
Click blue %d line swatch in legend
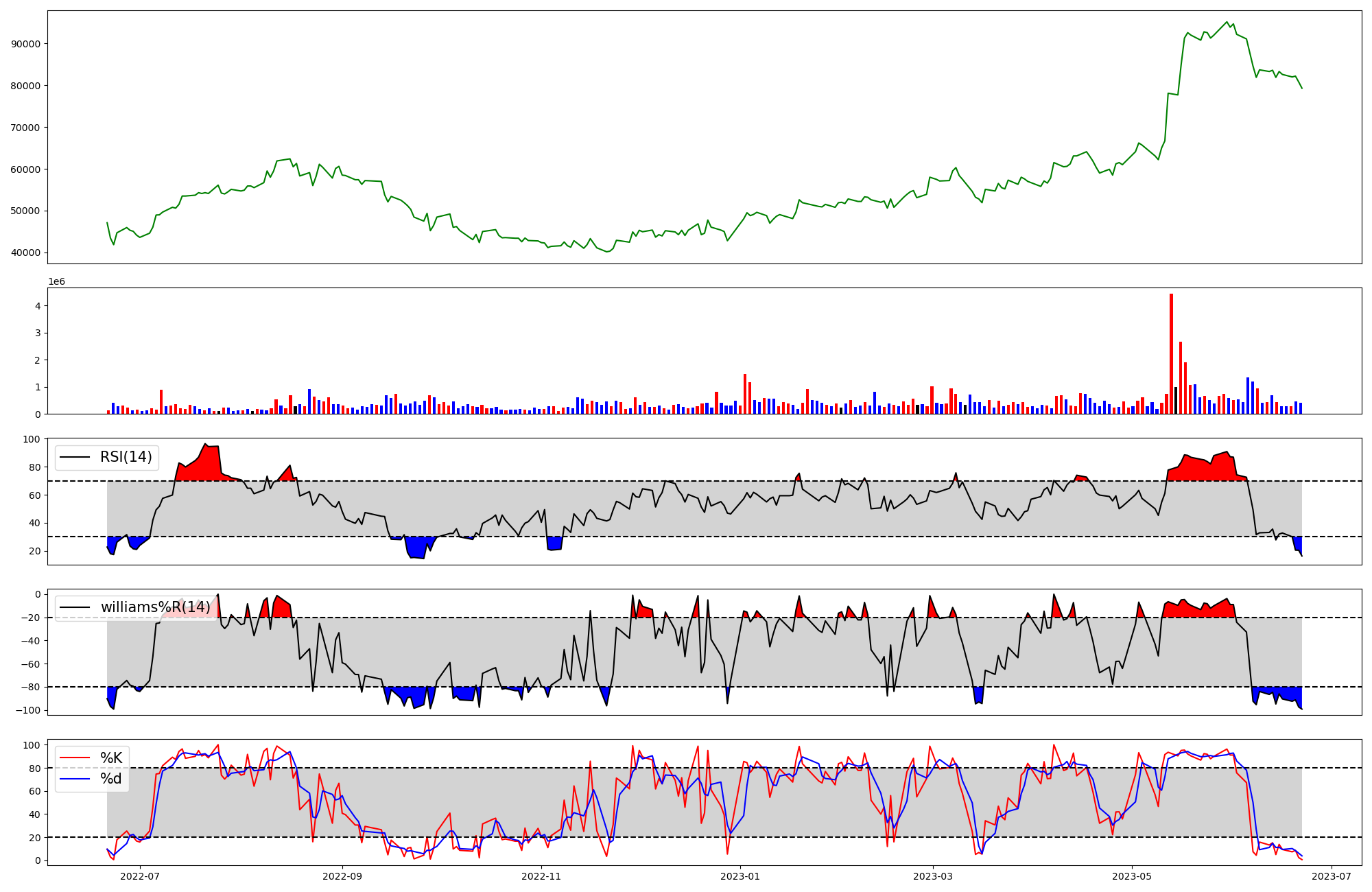pyautogui.click(x=75, y=779)
